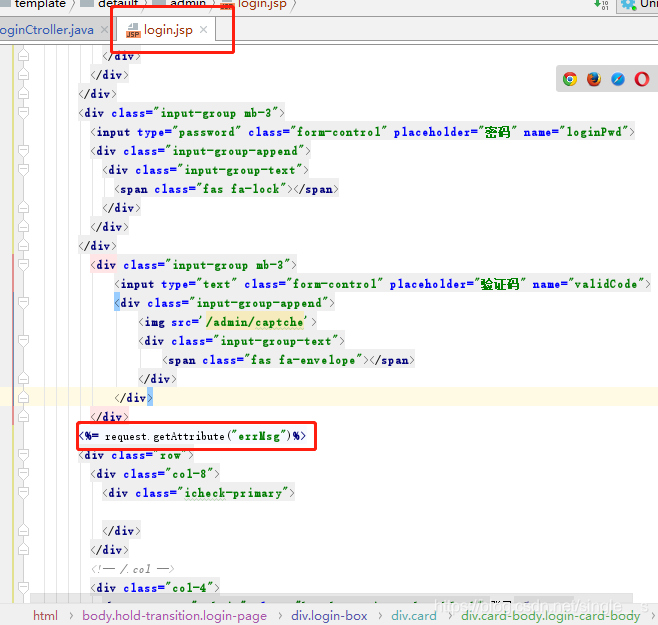Screen dimensions: 658x625
Task: Close the LoginCtroller.java tab
Action: click(x=104, y=29)
